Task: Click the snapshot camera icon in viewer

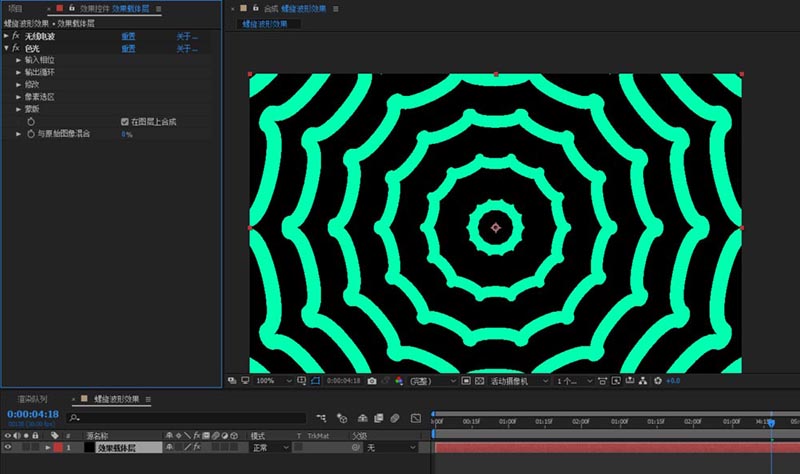Action: click(x=372, y=381)
